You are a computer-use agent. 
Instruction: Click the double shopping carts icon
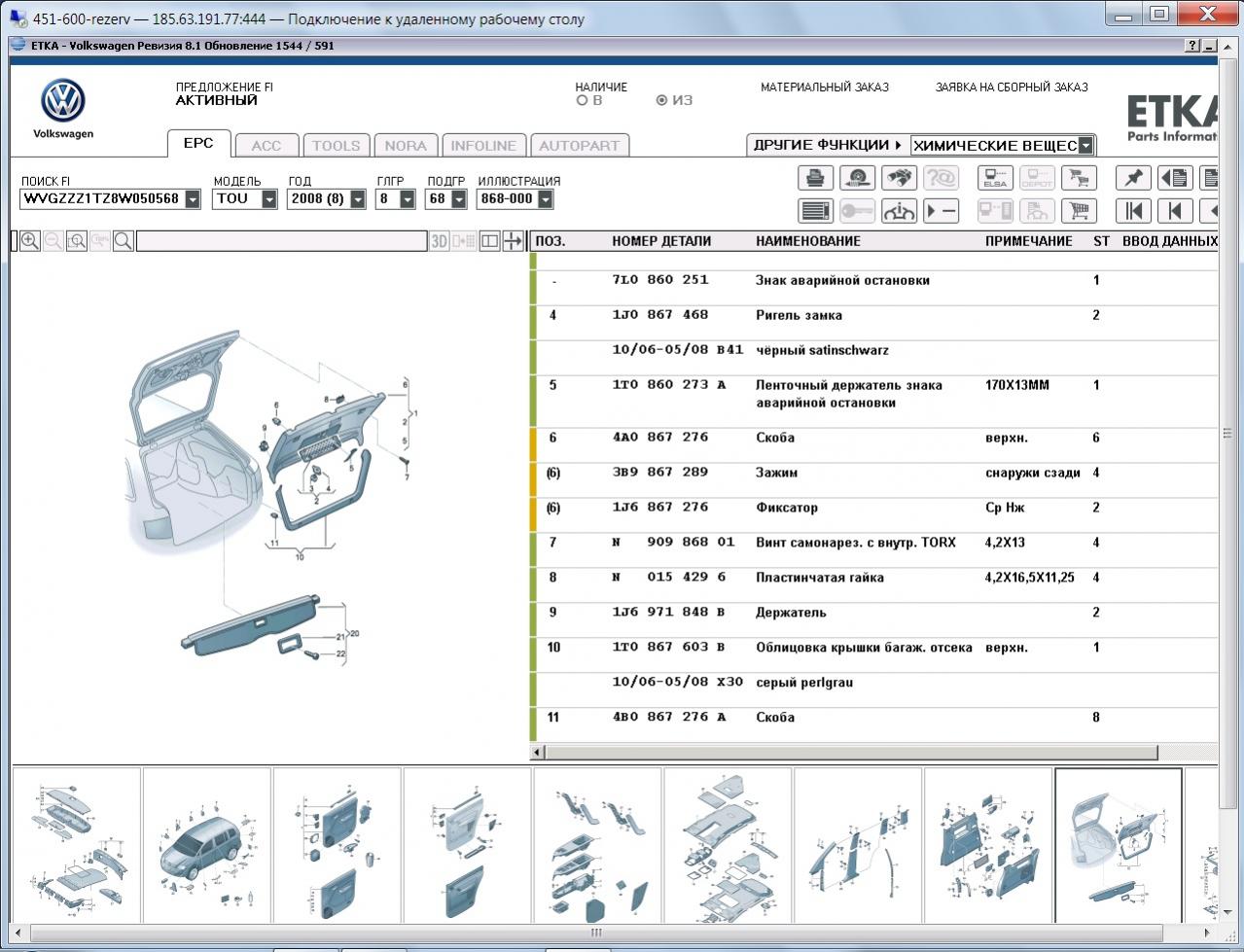coord(1079,178)
